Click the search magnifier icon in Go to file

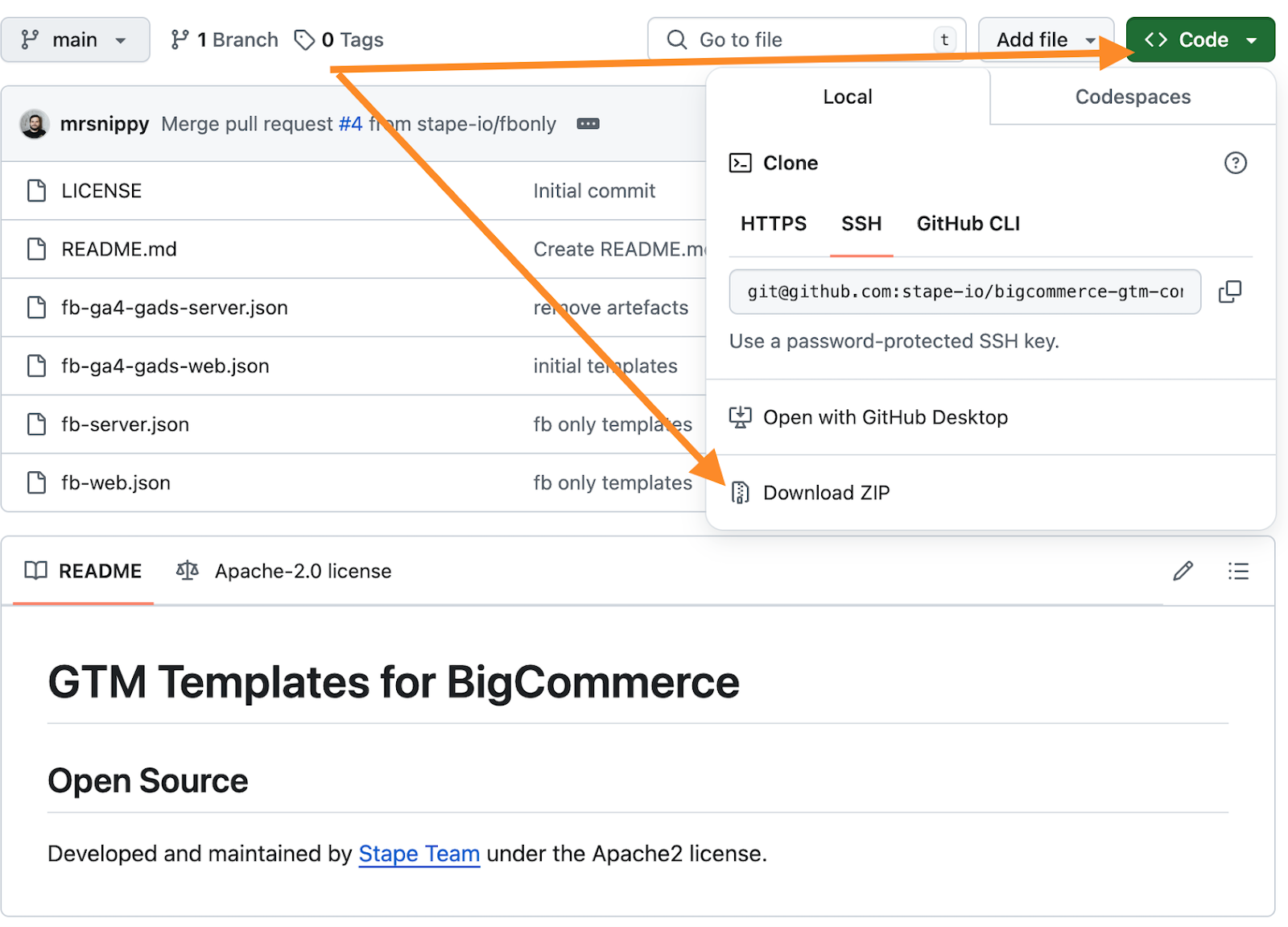[x=677, y=39]
